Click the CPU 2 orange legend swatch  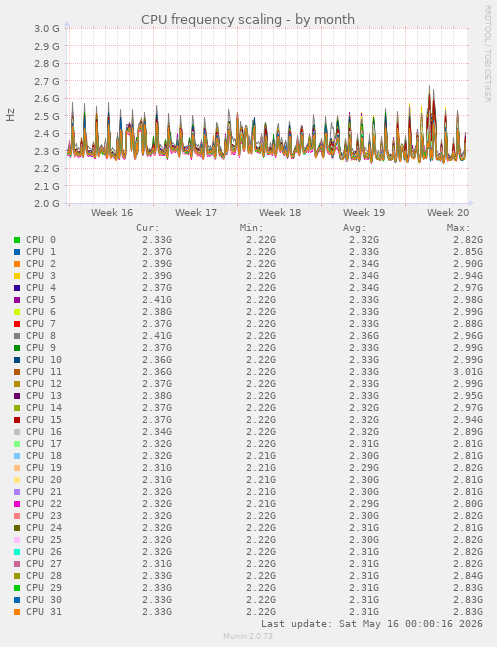[x=17, y=264]
